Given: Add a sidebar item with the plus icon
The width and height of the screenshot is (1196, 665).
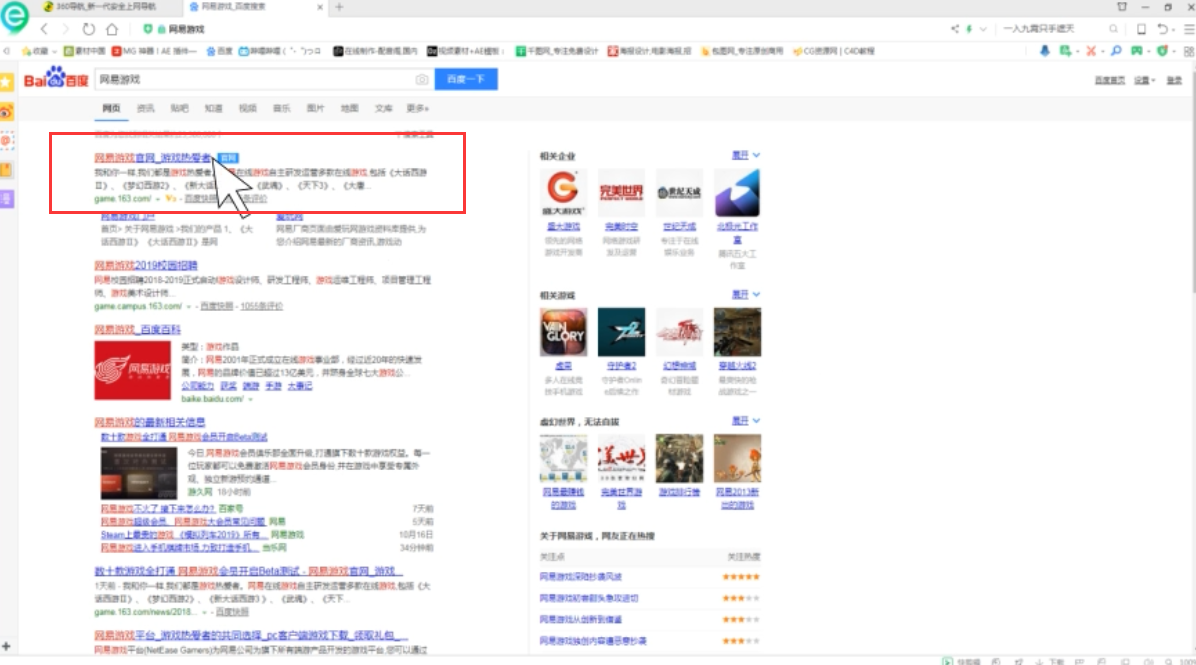Looking at the screenshot, I should (6, 647).
